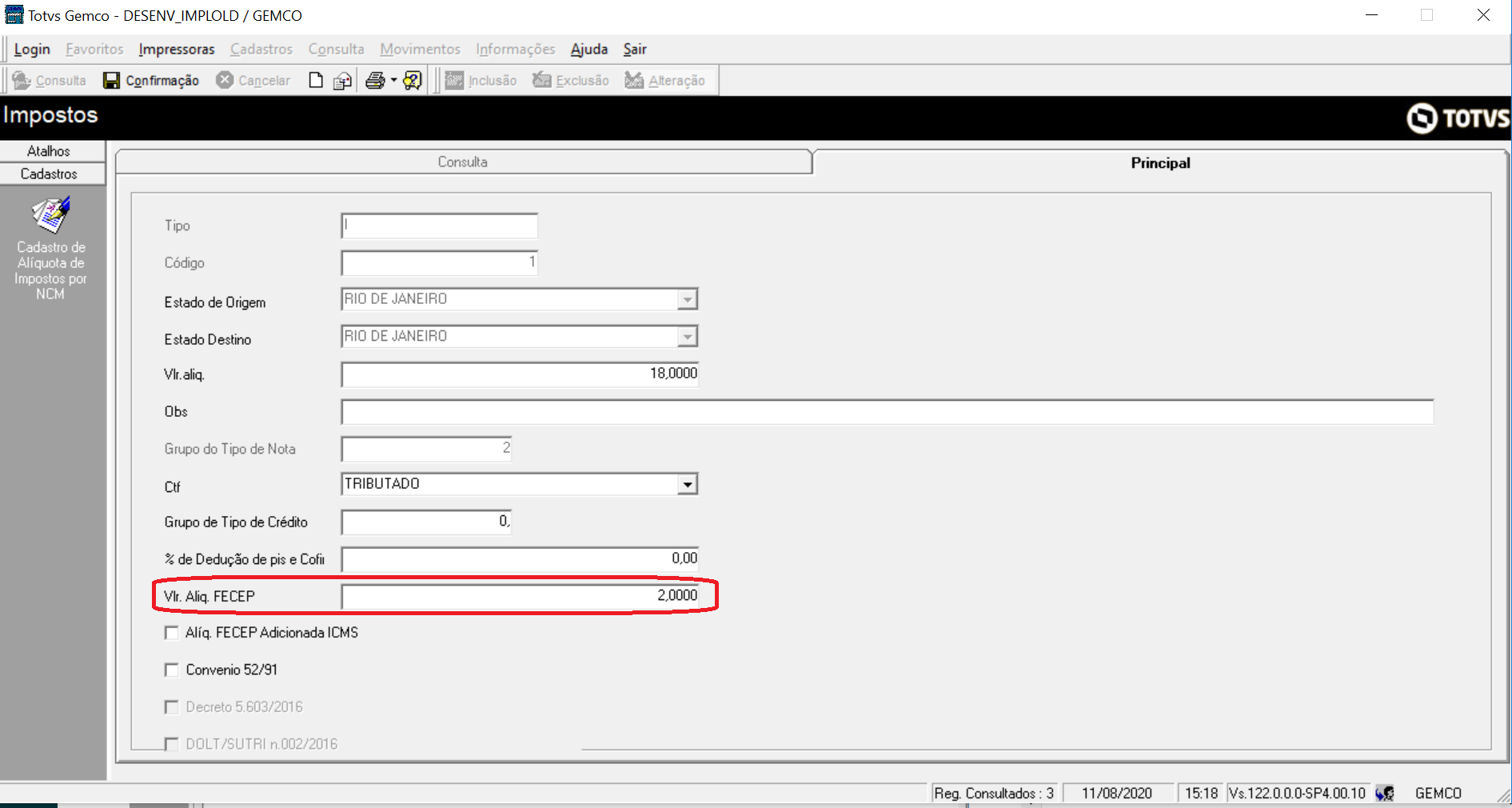Click the Cadastros sidebar button
The width and height of the screenshot is (1512, 808).
tap(52, 174)
